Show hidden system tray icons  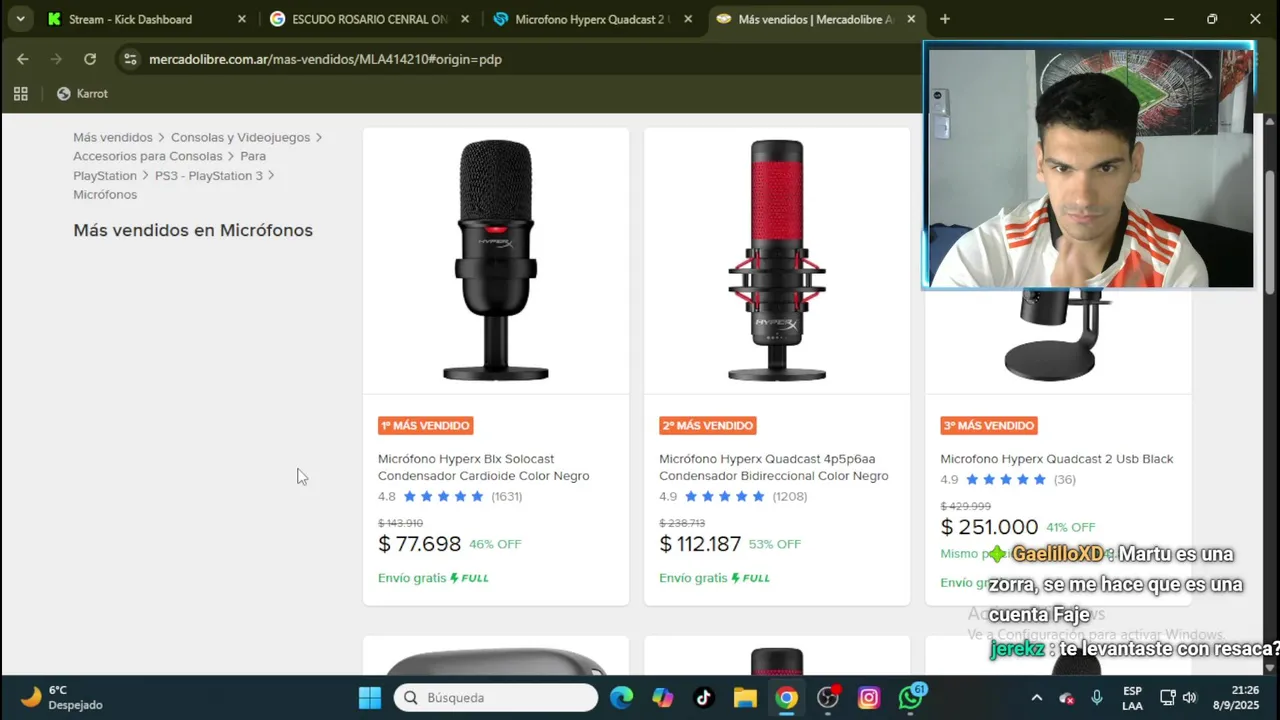pyautogui.click(x=1036, y=697)
